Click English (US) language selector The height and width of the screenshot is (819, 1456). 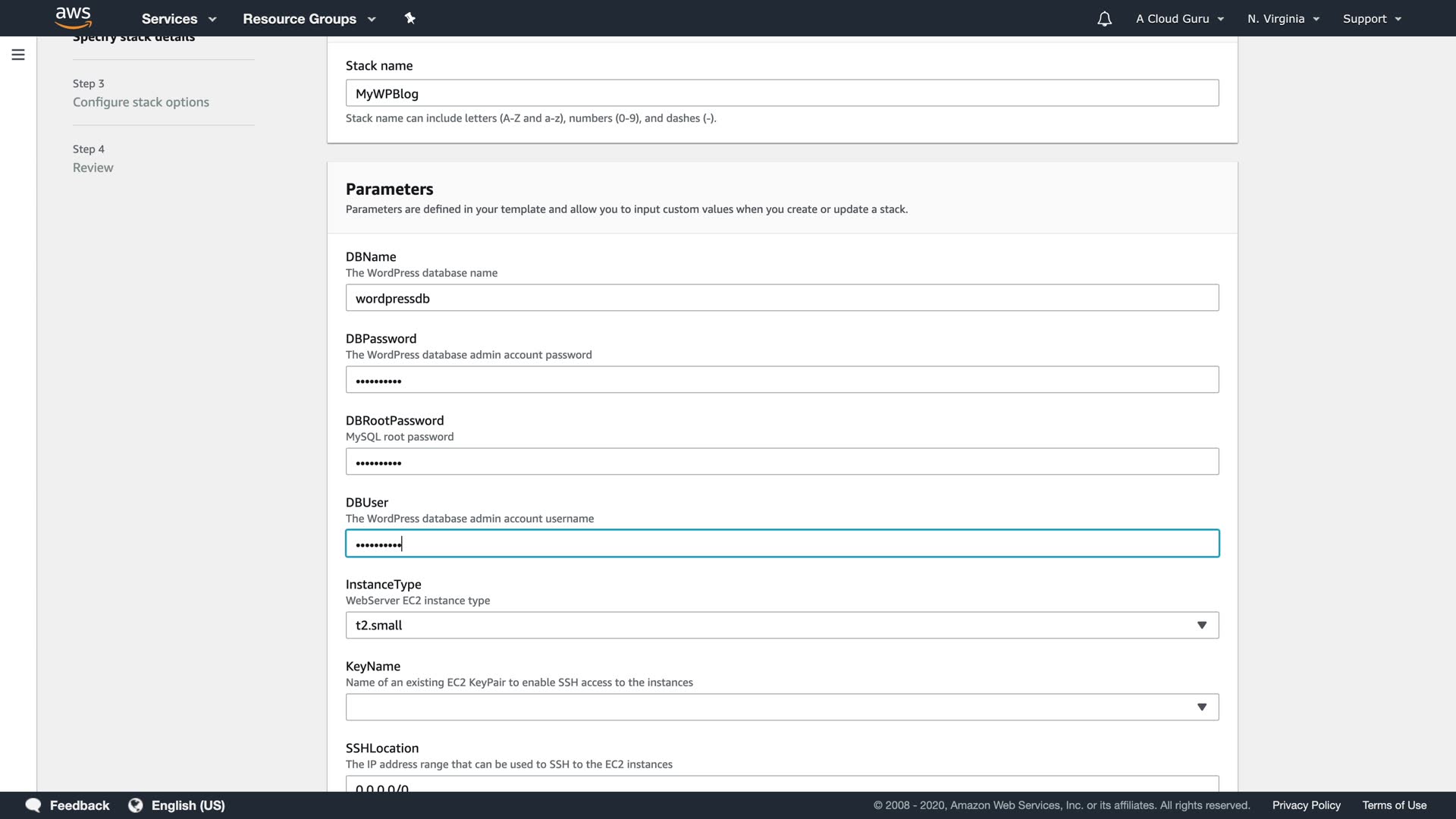pos(188,805)
